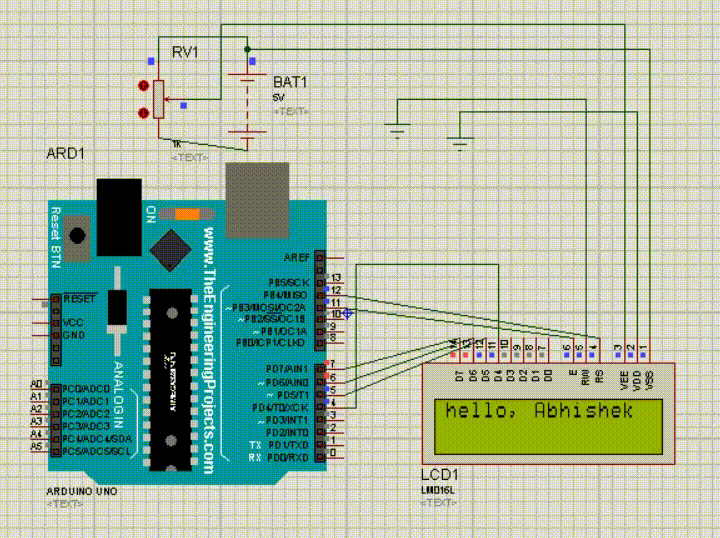The height and width of the screenshot is (538, 720).
Task: Select the 5V value under BAT1
Action: 278,98
